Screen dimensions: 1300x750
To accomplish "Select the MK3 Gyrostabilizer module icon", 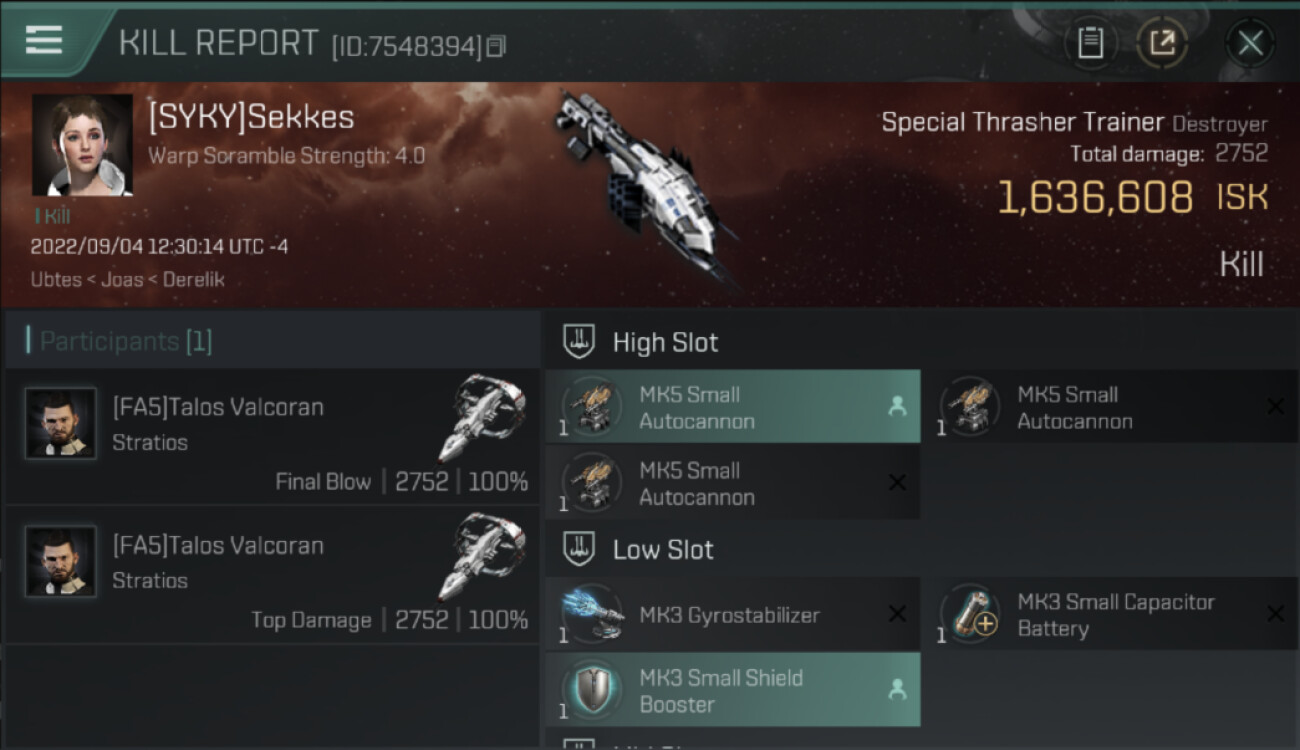I will click(593, 614).
